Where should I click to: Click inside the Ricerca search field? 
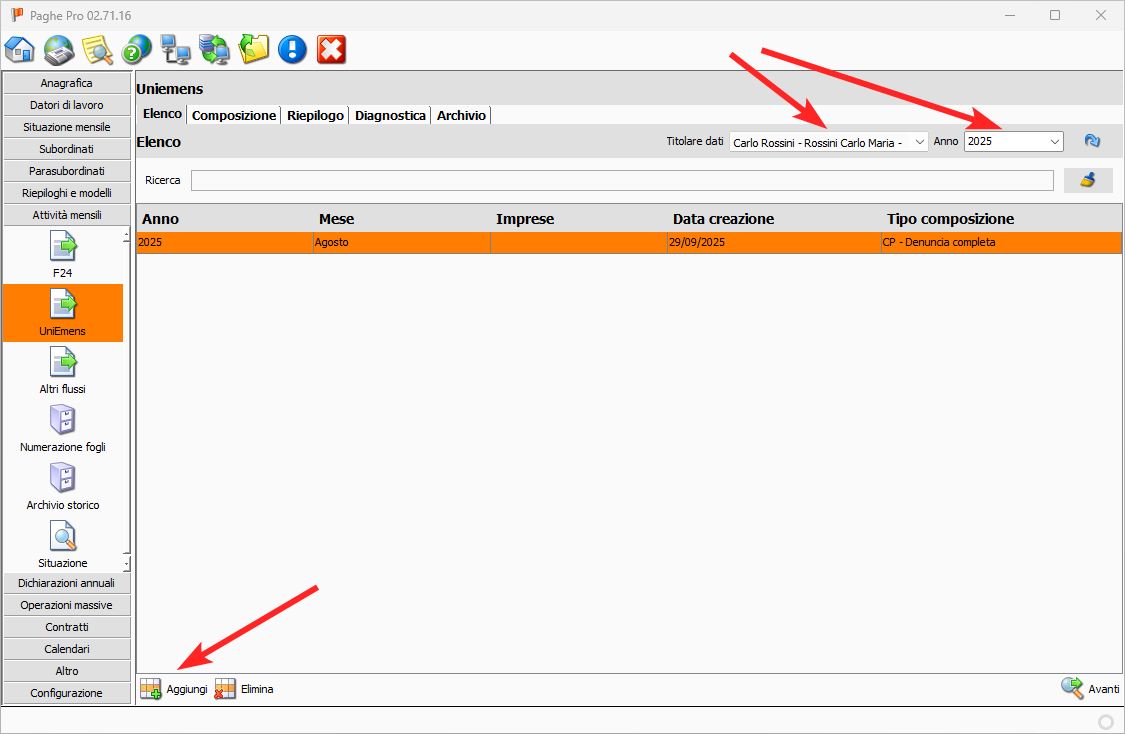[621, 180]
